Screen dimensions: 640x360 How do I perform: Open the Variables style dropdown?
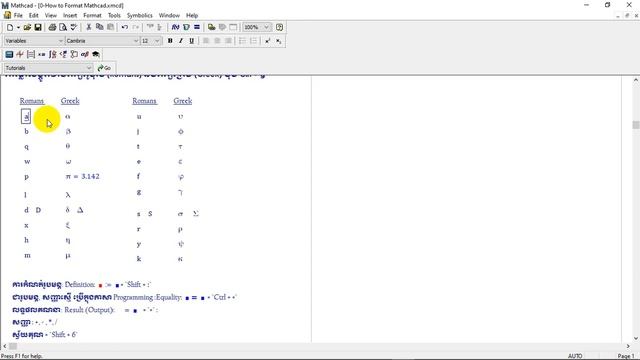tap(61, 41)
